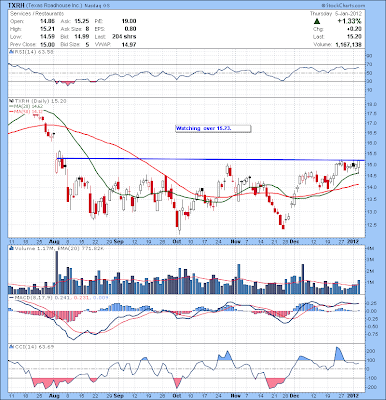Click the CCI(14) legend icon
Viewport: 386px width, 400px height.
coord(10,347)
